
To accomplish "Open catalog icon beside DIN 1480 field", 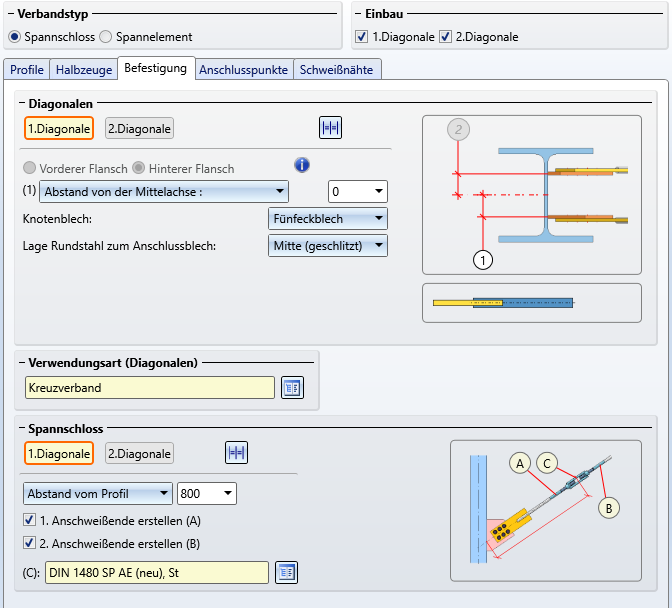I will click(286, 572).
